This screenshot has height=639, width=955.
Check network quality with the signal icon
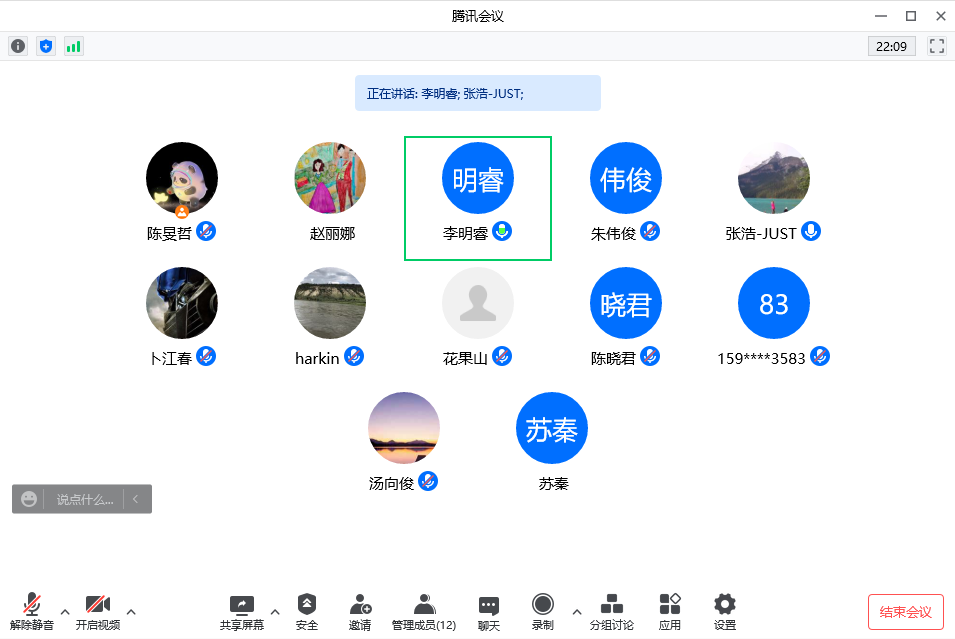pos(73,46)
